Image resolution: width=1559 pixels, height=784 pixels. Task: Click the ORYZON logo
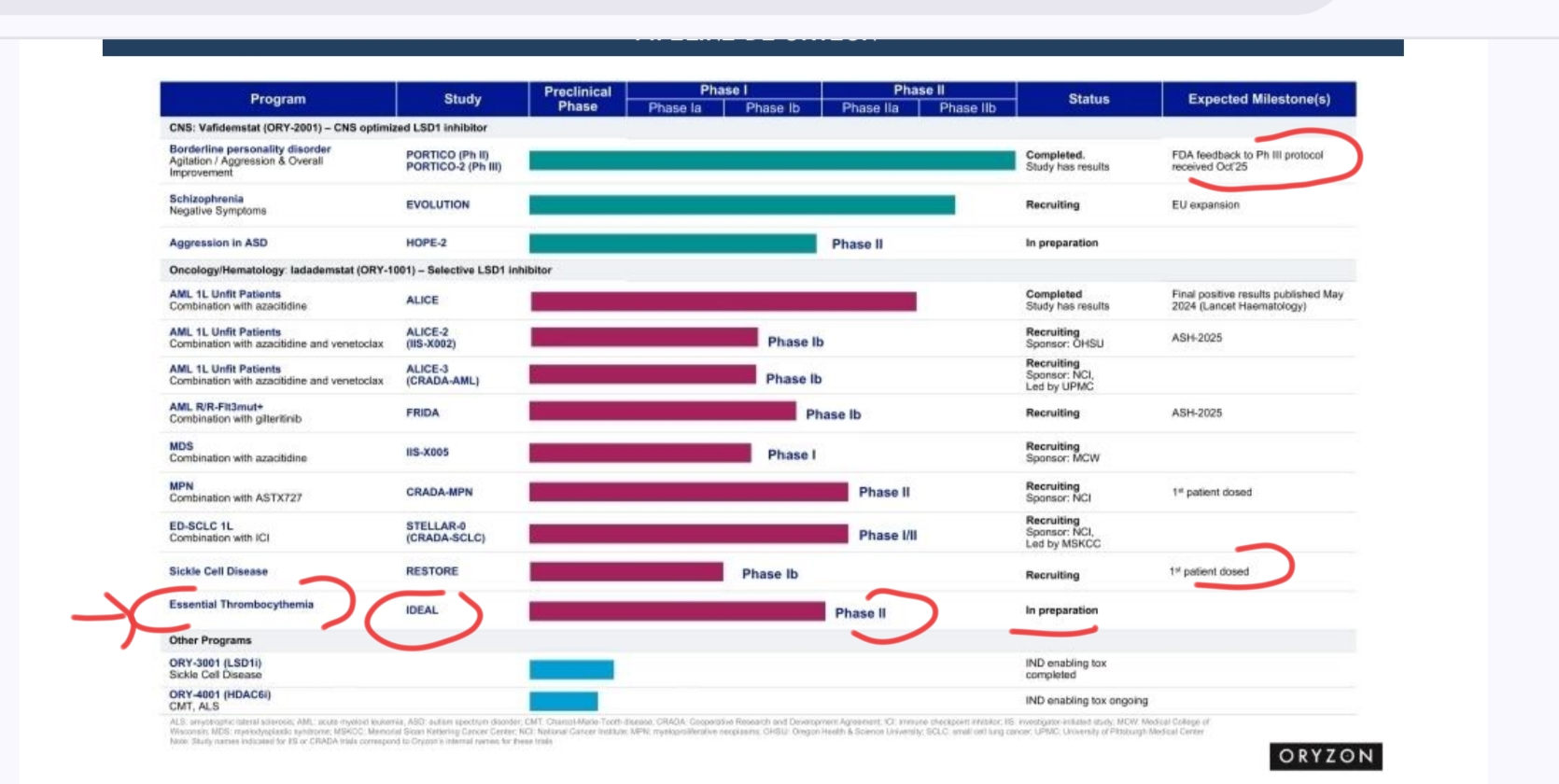point(1327,756)
